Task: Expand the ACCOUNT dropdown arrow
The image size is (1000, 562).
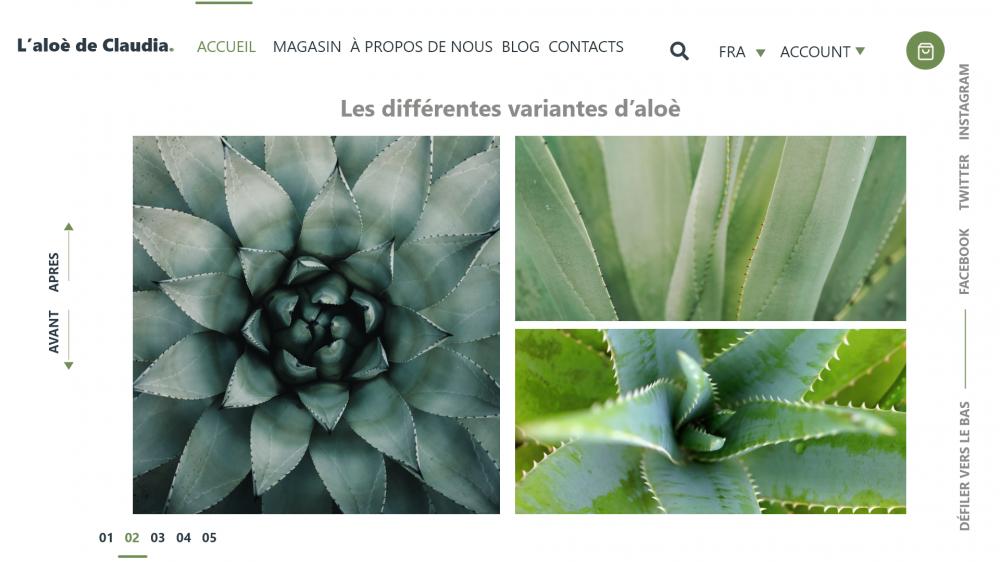Action: click(860, 51)
